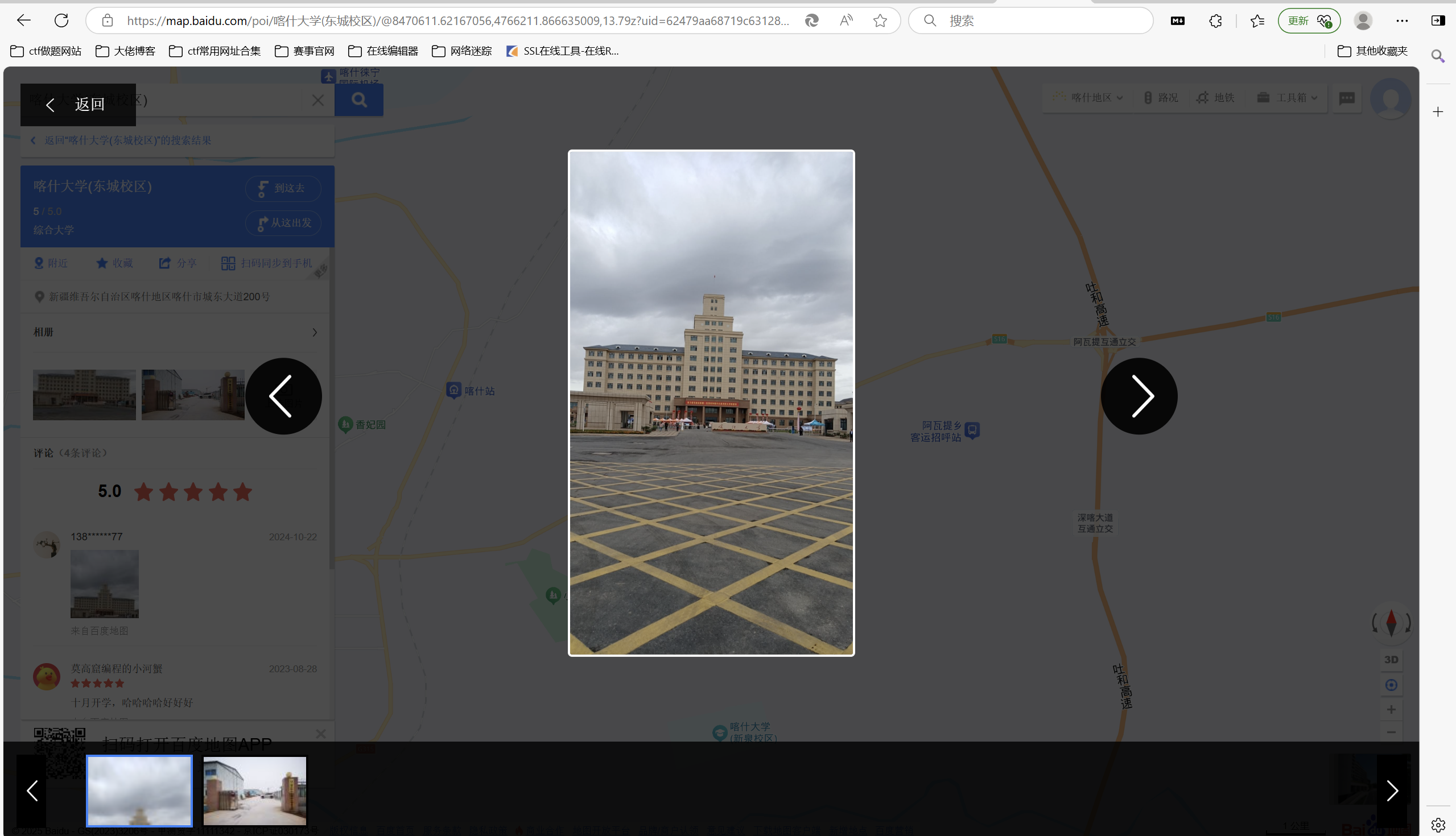Click the sidebar plus add icon
Screen dimensions: 1456x836
(x=1438, y=112)
